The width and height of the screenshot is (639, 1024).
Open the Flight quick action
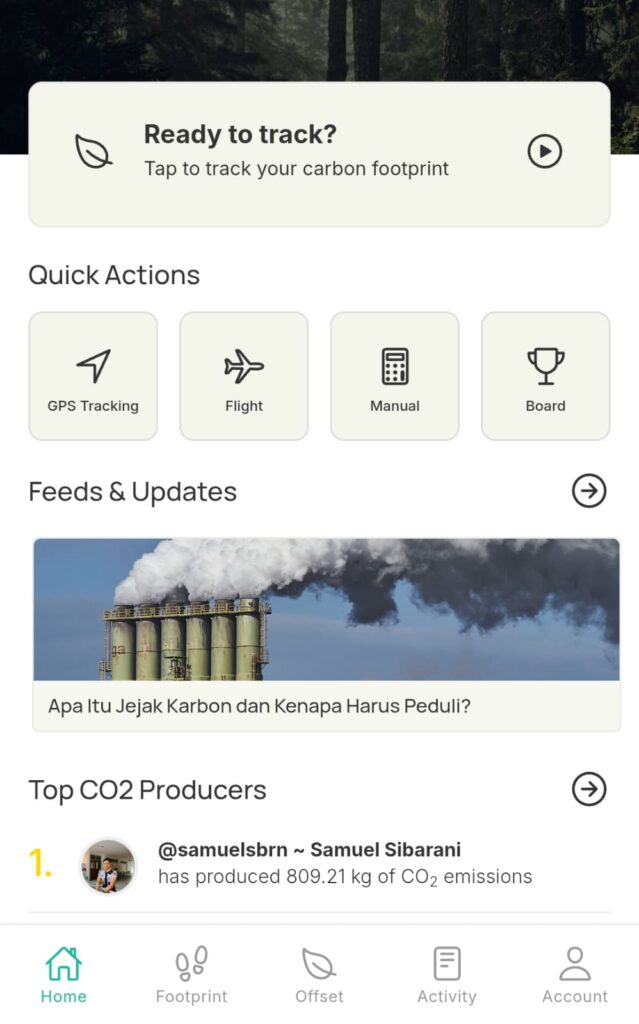(244, 376)
